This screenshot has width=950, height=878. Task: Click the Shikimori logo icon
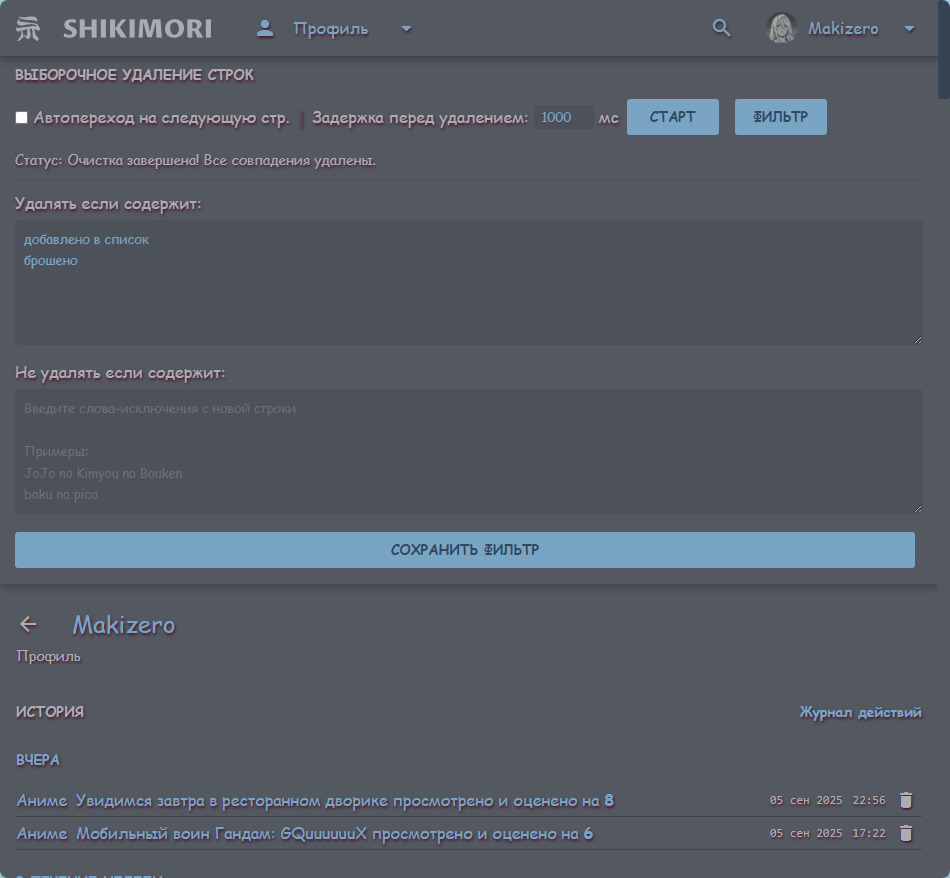(29, 29)
